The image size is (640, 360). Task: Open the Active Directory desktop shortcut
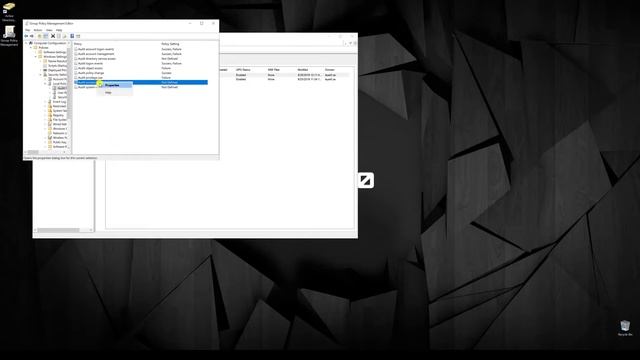pyautogui.click(x=9, y=12)
